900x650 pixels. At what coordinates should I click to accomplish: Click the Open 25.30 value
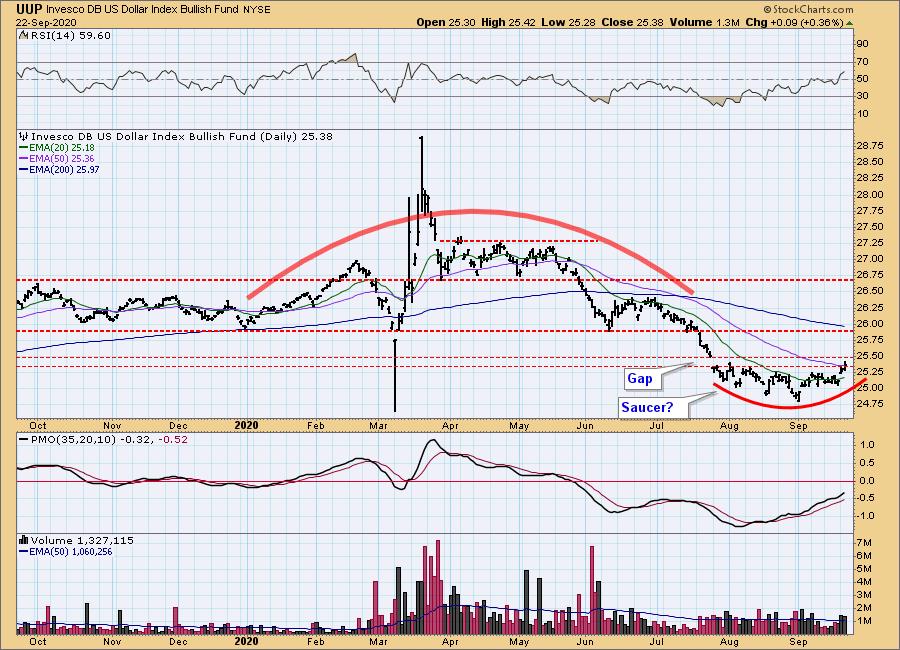tap(445, 22)
